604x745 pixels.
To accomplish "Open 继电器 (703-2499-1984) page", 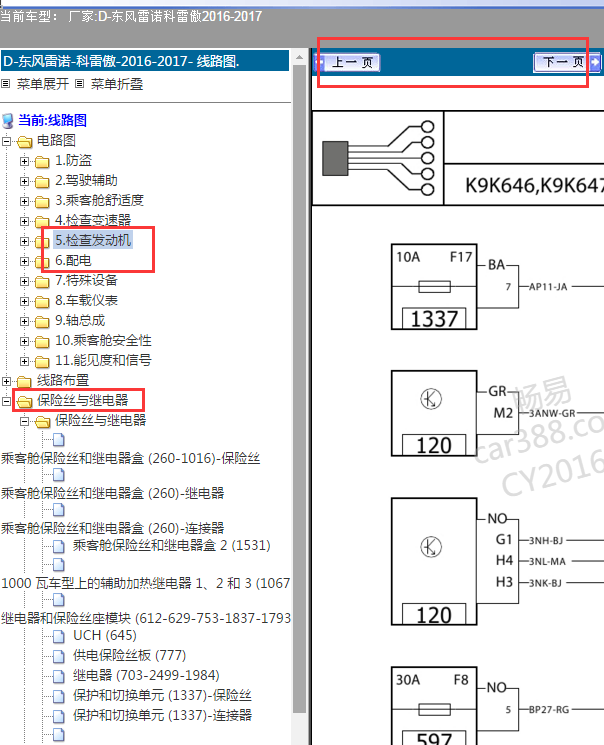I will (146, 675).
